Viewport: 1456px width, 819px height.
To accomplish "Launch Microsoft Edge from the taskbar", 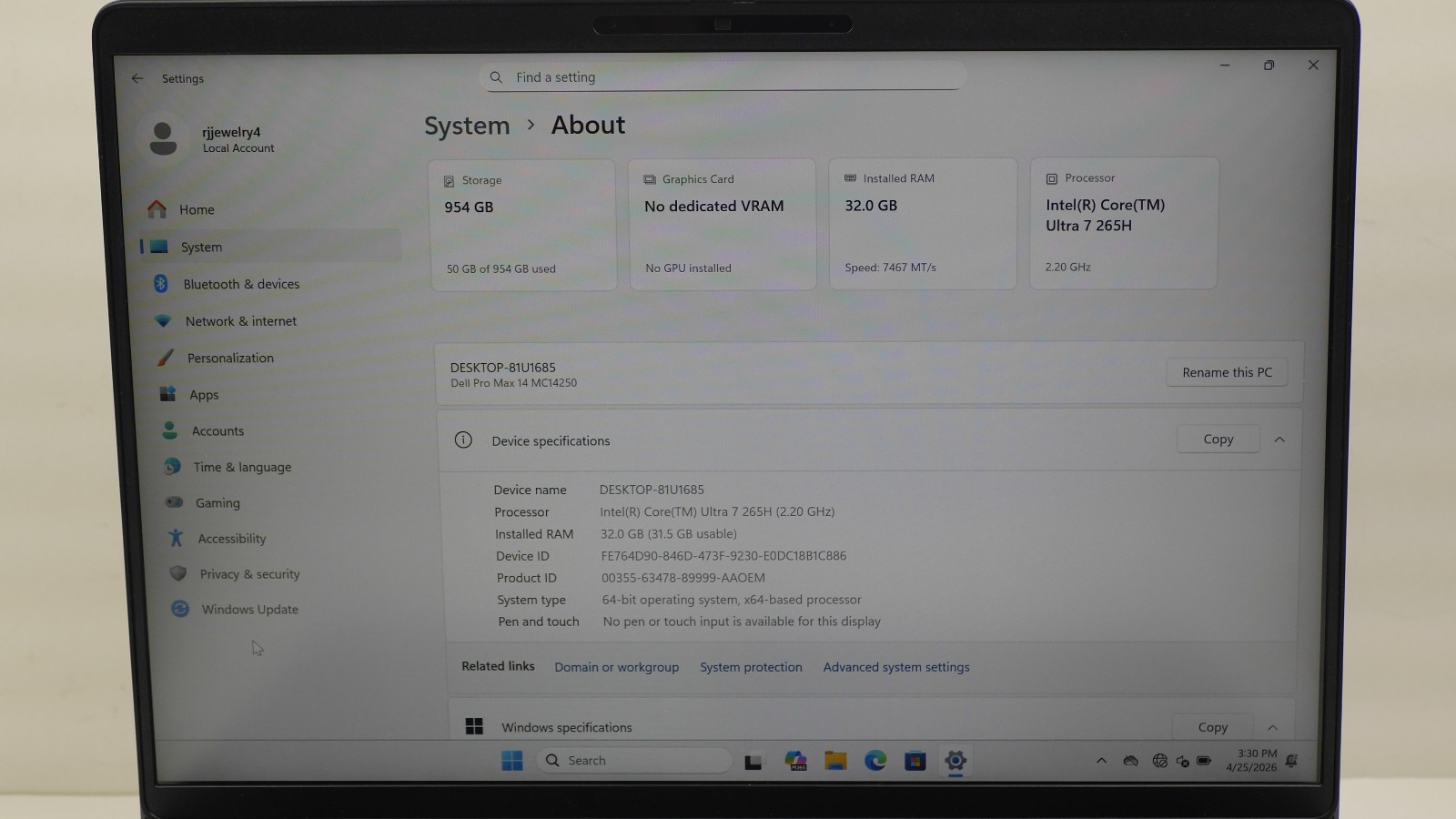I will click(x=875, y=761).
